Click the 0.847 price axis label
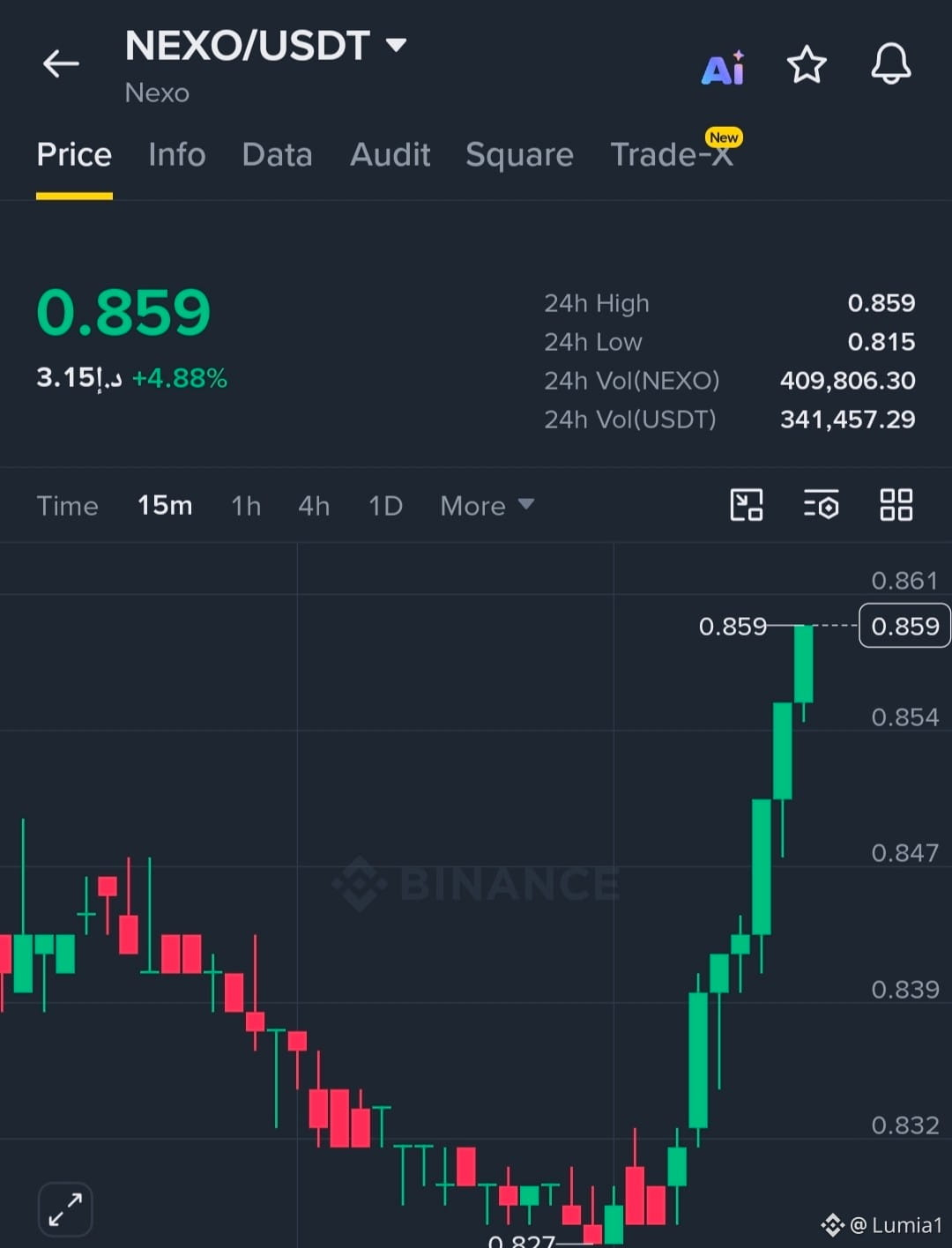952x1248 pixels. [x=905, y=853]
